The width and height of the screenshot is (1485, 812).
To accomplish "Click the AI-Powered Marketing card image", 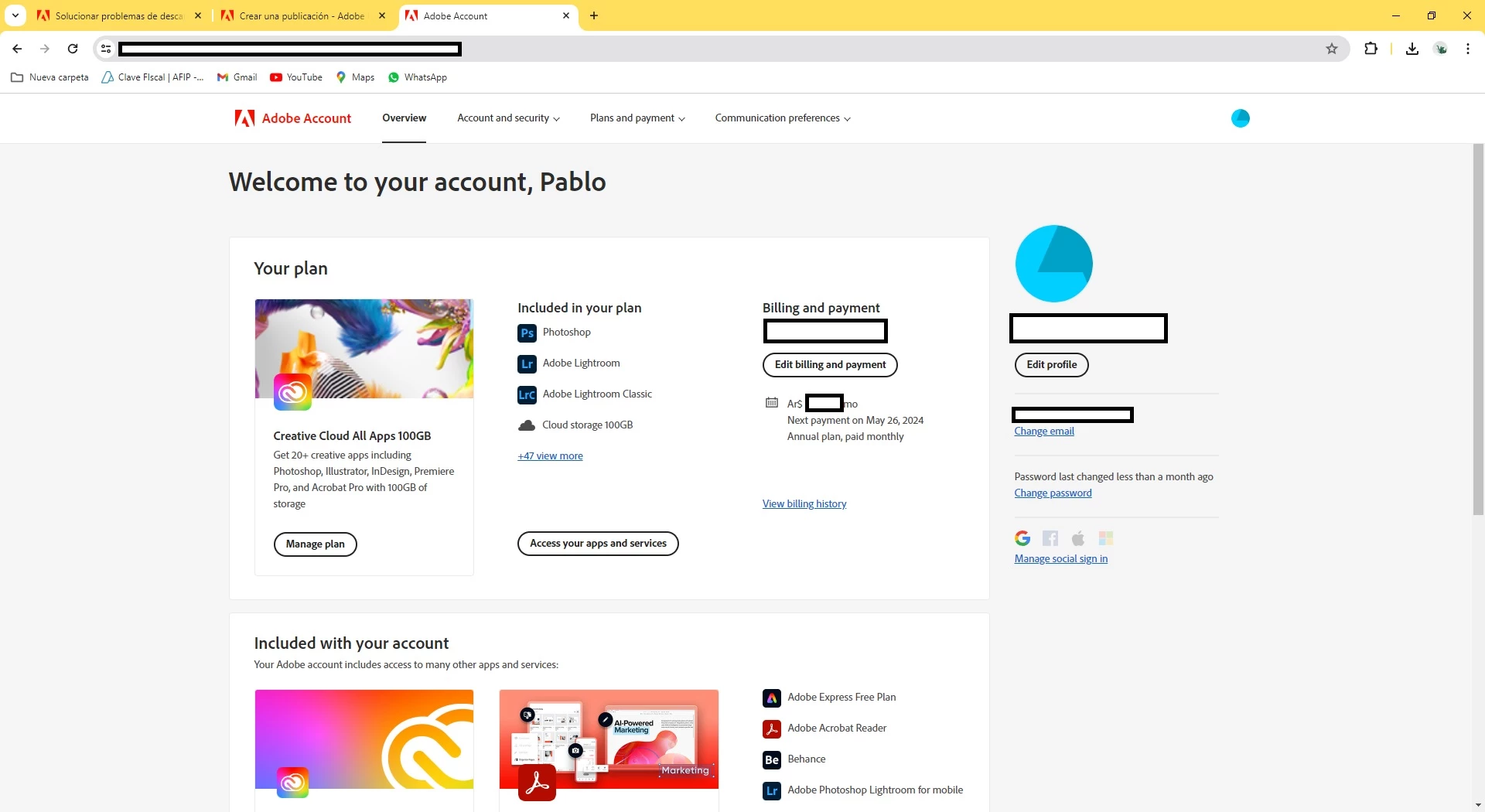I will 609,739.
